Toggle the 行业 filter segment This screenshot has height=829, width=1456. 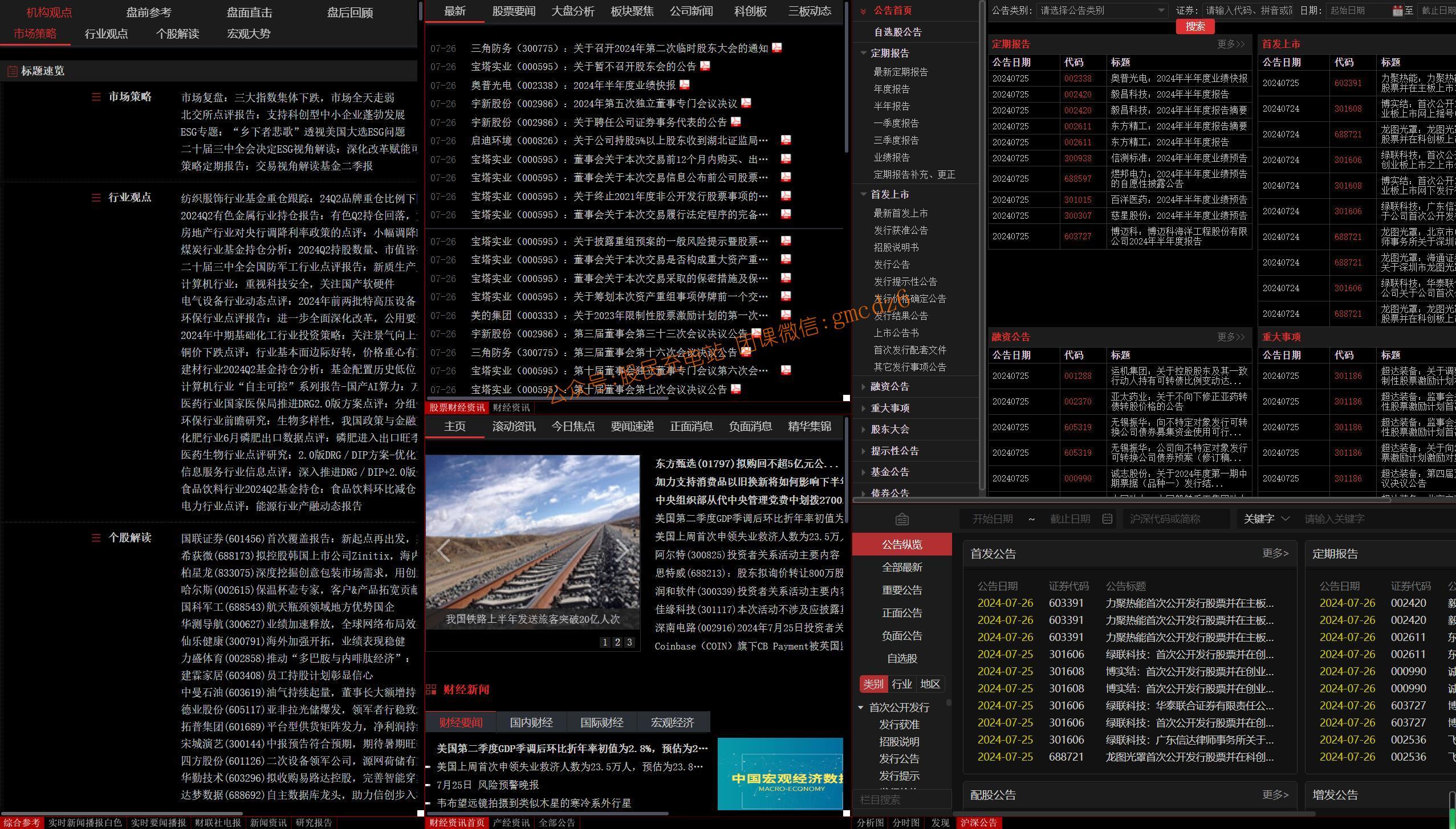[x=901, y=684]
